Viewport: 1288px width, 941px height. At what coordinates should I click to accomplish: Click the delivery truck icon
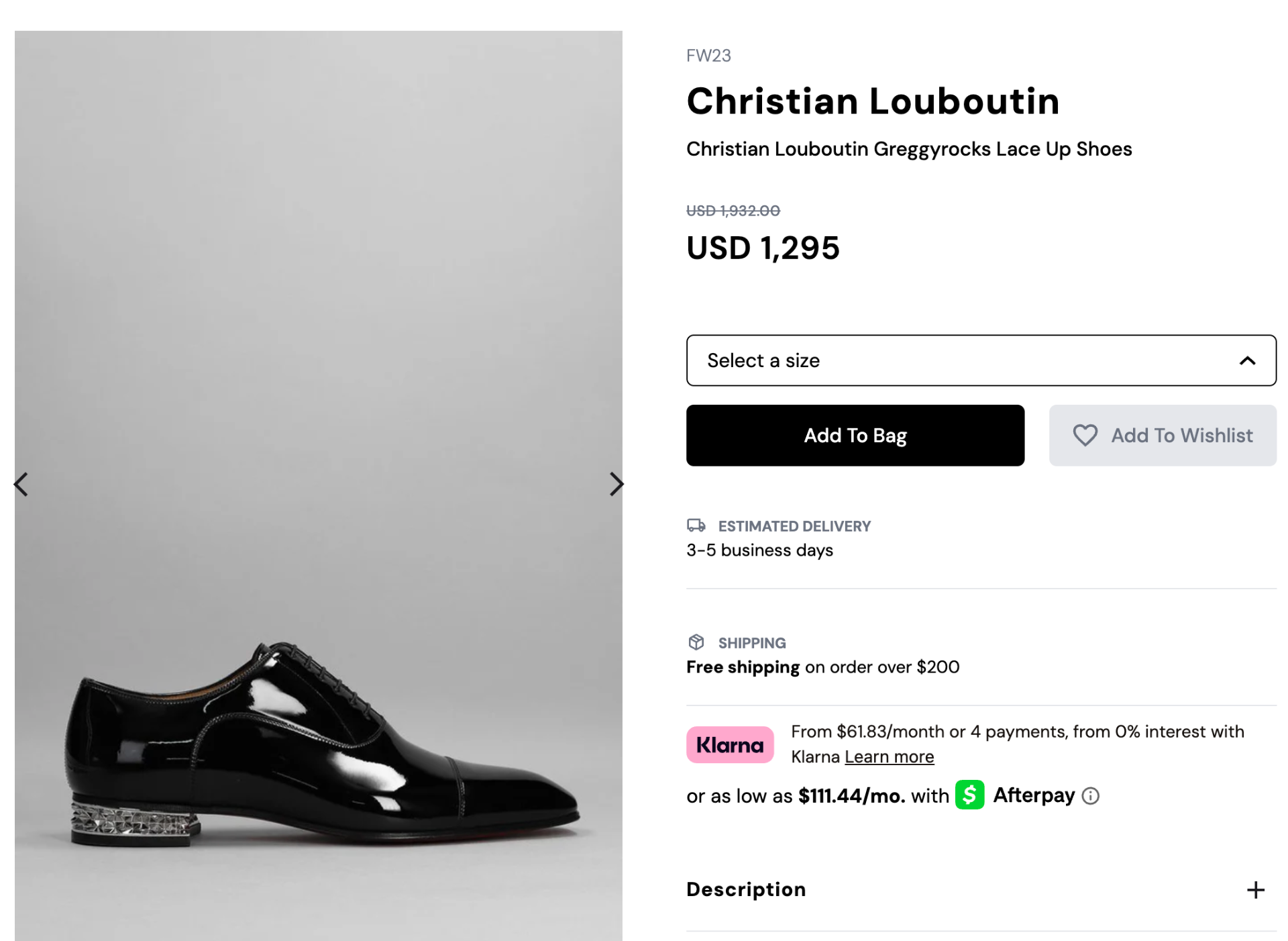point(697,526)
